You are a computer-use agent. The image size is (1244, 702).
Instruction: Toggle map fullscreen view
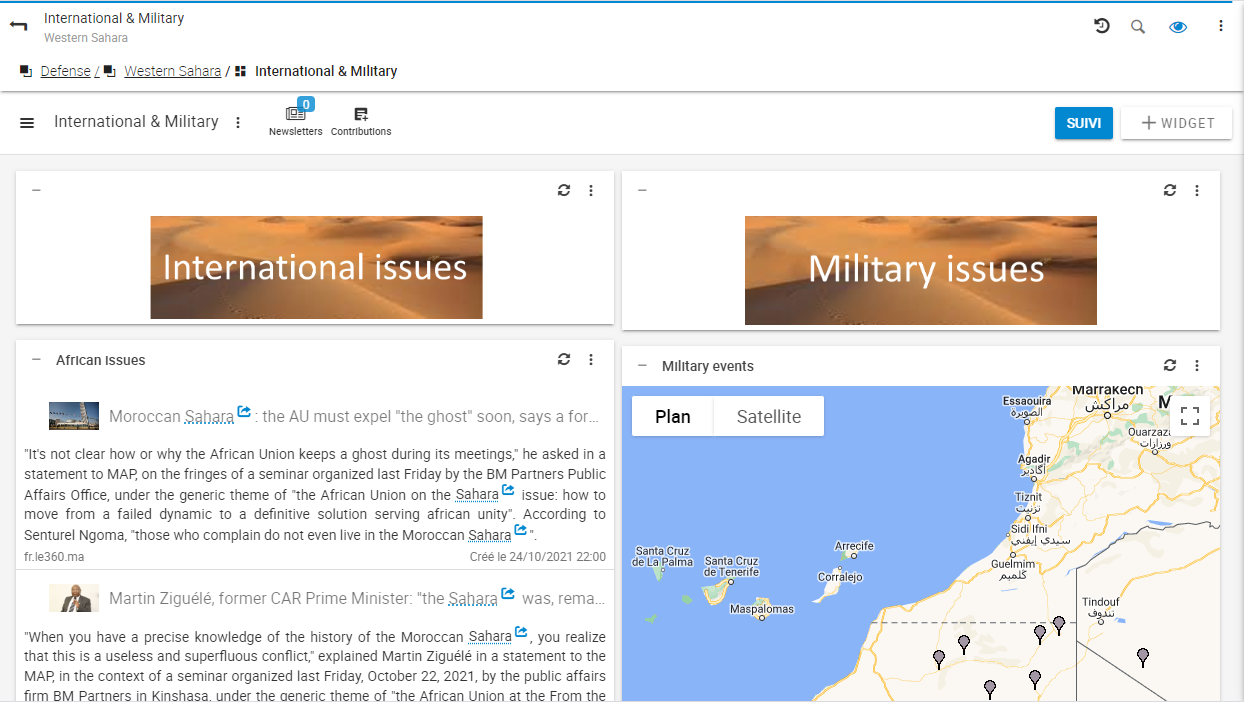point(1190,416)
